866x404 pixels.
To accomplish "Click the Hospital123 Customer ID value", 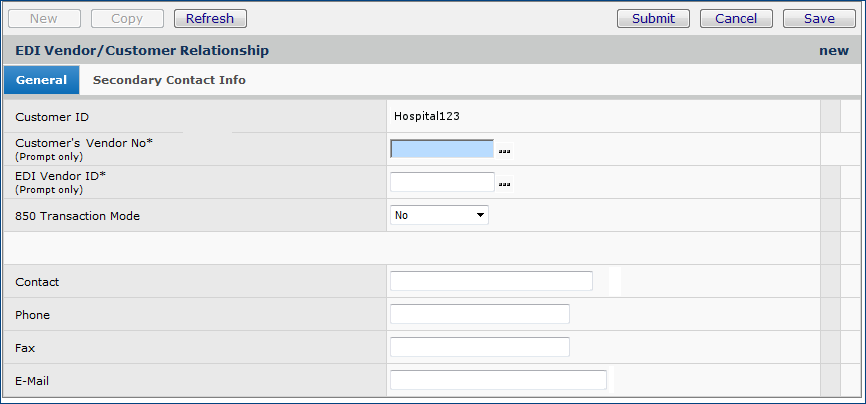I will pyautogui.click(x=427, y=116).
